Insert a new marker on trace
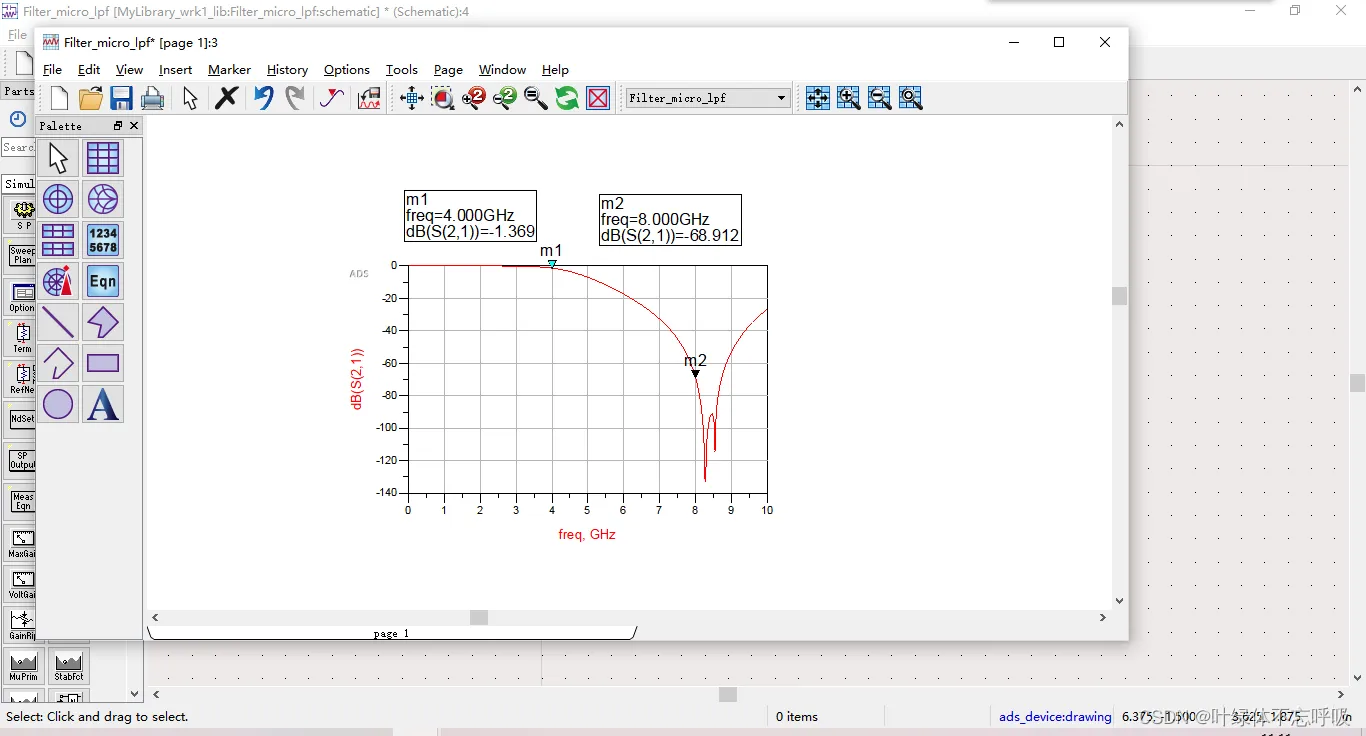This screenshot has height=736, width=1366. [x=332, y=98]
